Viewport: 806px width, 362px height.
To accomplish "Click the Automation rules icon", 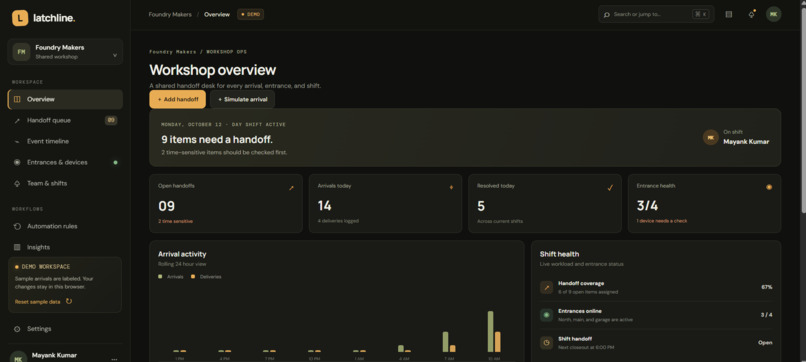I will coord(17,226).
